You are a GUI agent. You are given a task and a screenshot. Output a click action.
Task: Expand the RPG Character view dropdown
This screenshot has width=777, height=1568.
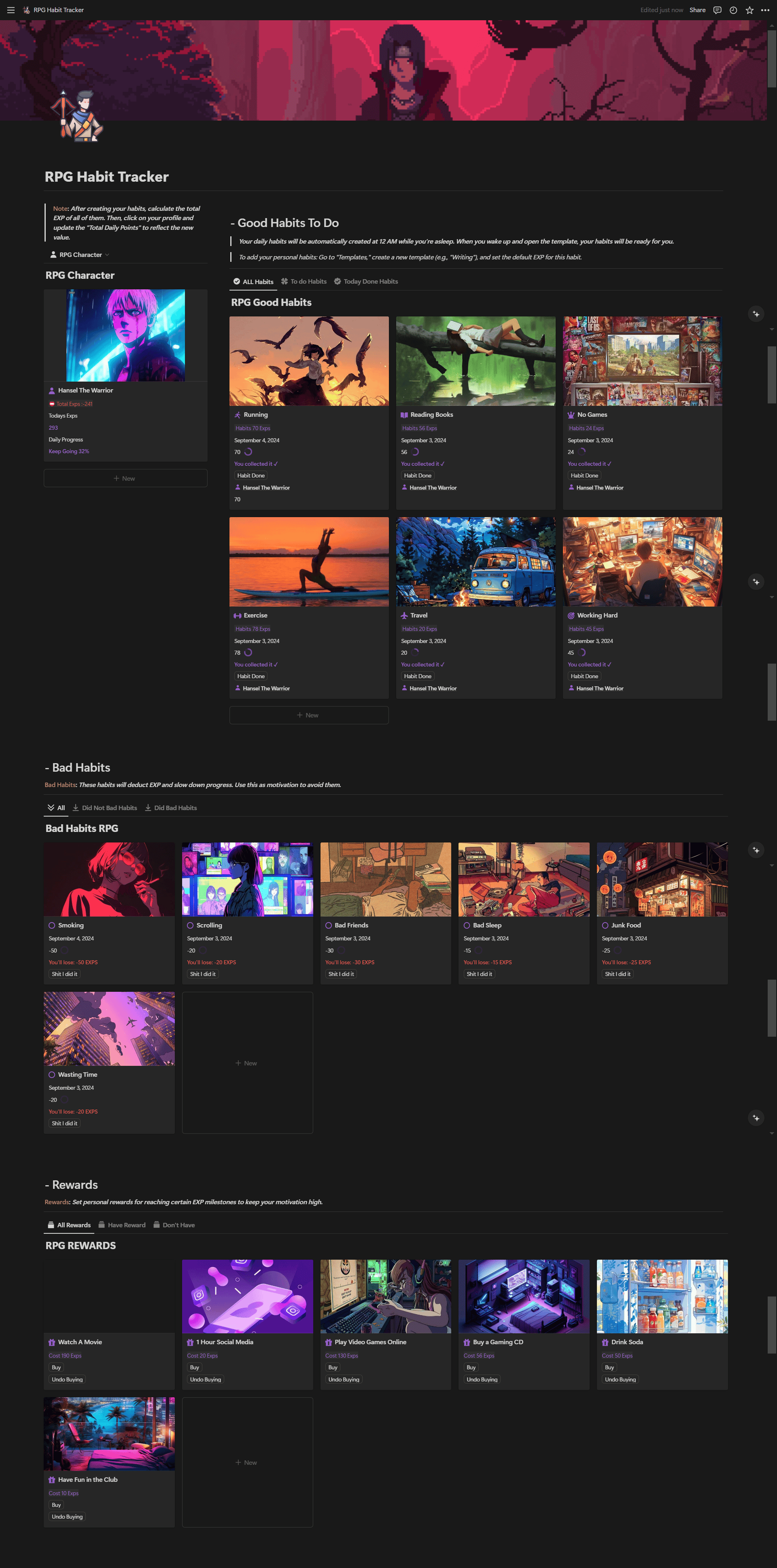click(x=79, y=255)
